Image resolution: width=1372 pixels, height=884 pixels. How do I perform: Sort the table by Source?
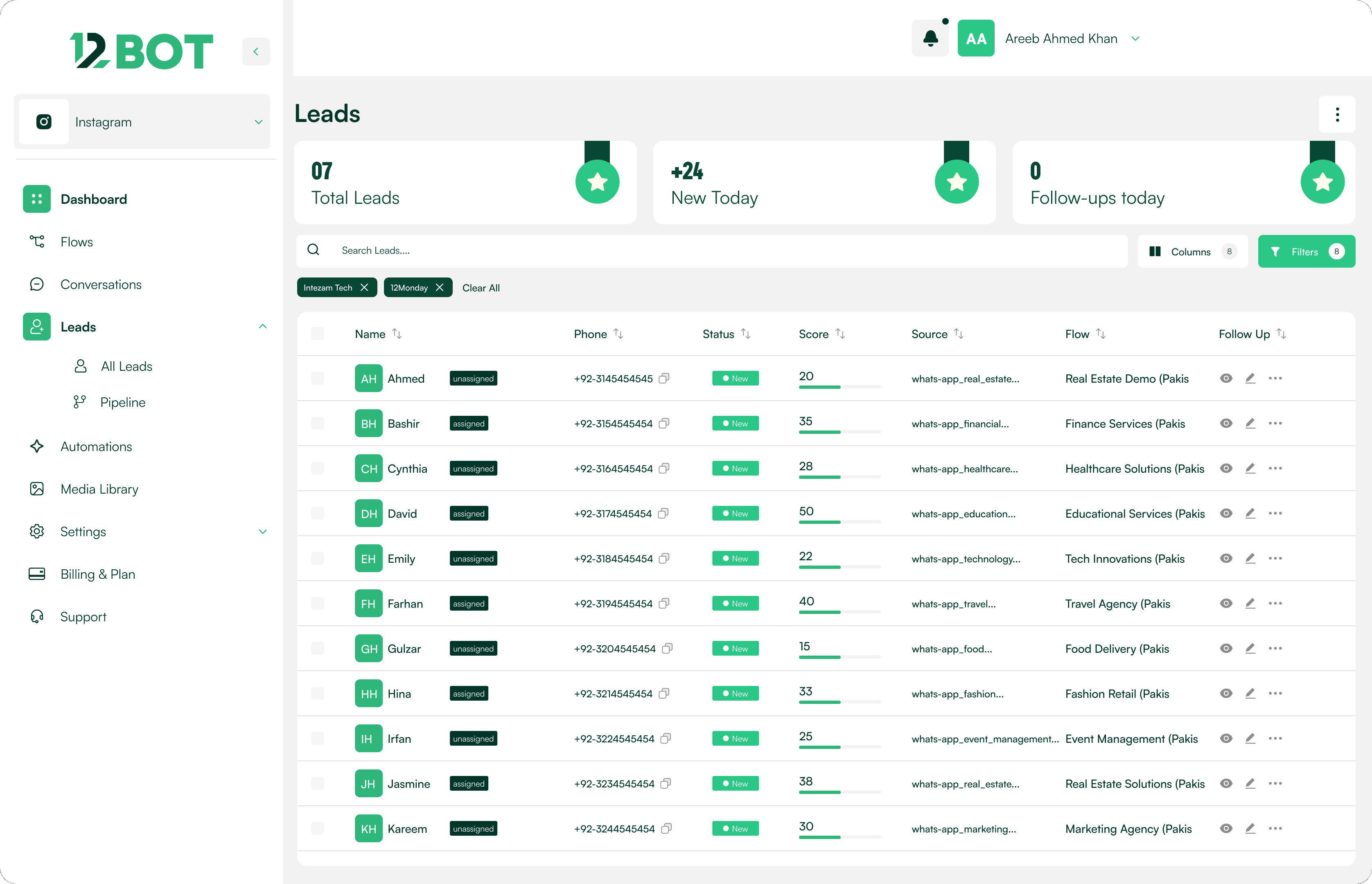coord(959,334)
